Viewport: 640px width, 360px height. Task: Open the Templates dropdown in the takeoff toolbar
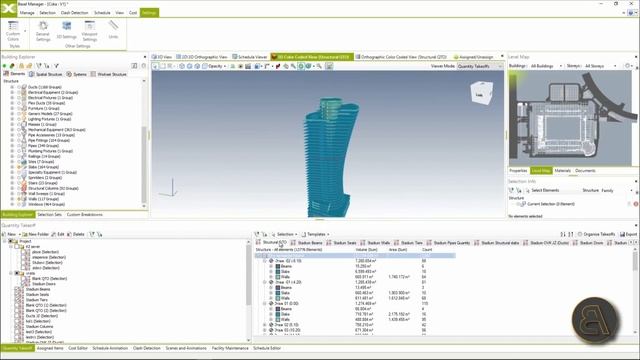(316, 234)
